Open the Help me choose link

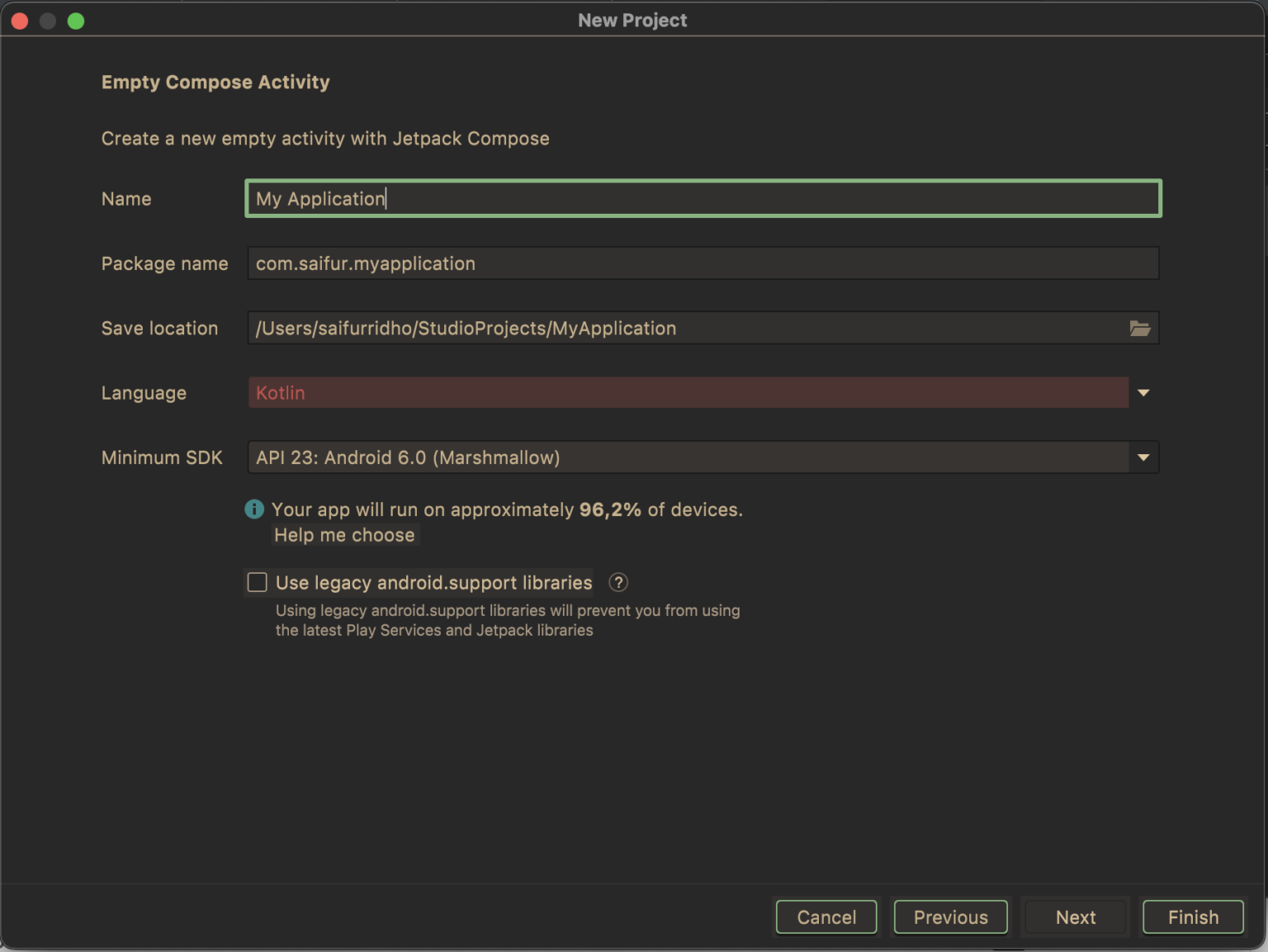[344, 535]
